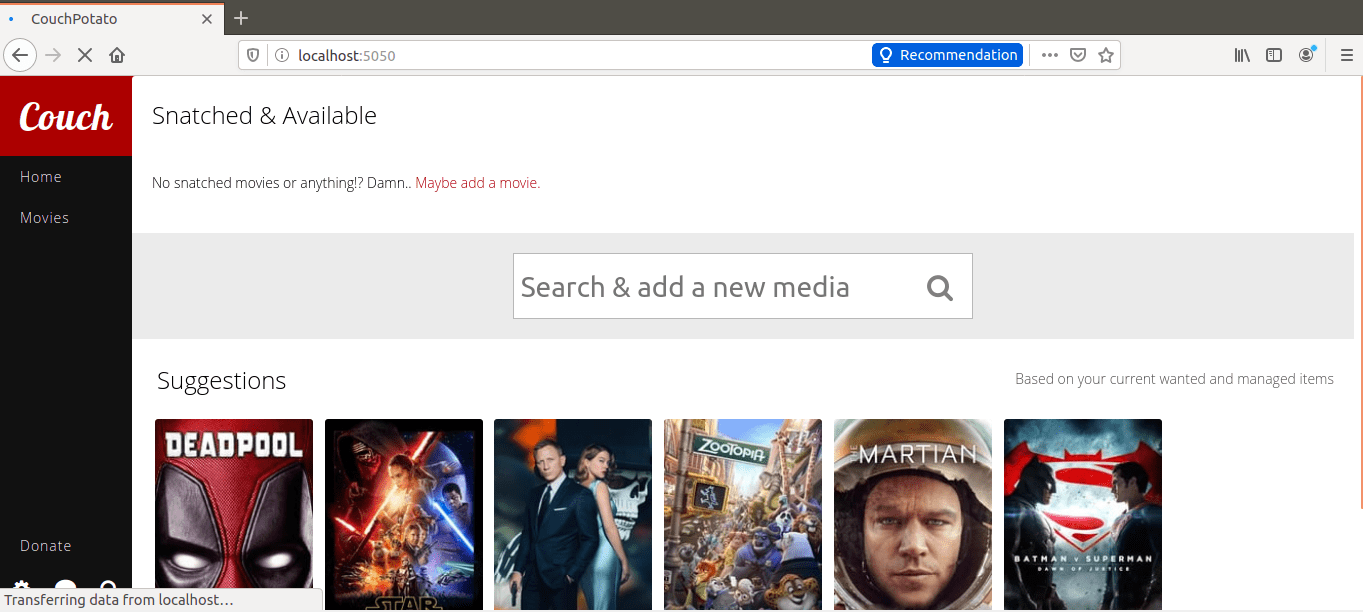Close the CouchPotato tab
The width and height of the screenshot is (1363, 612).
click(207, 19)
